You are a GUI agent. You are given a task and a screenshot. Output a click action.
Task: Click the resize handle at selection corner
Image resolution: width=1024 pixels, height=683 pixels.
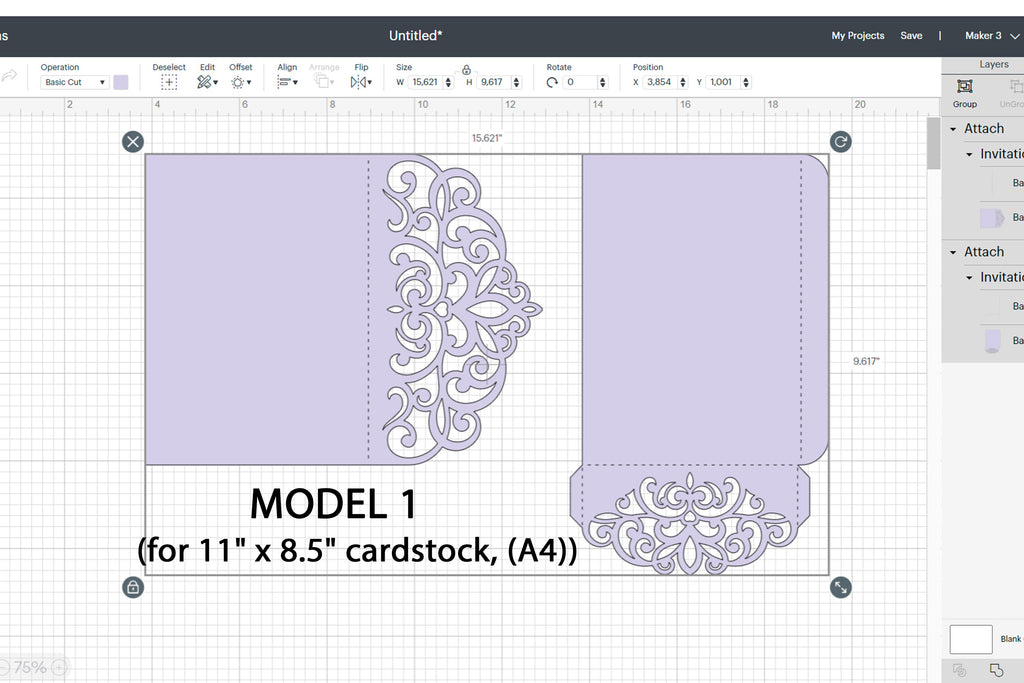coord(841,588)
